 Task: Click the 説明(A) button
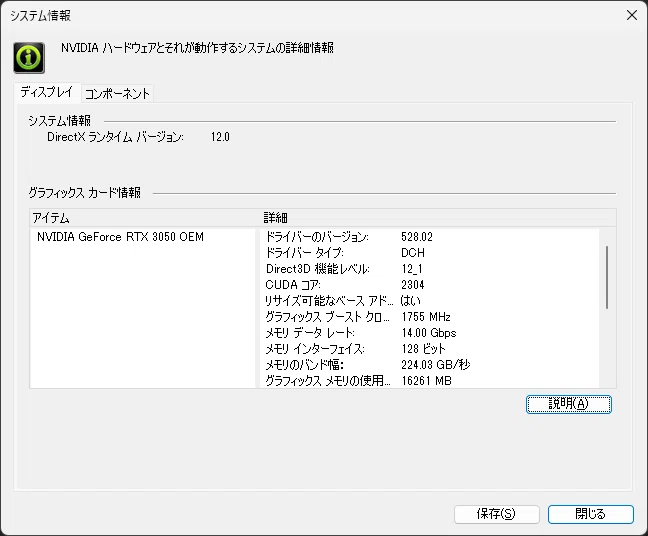(569, 404)
